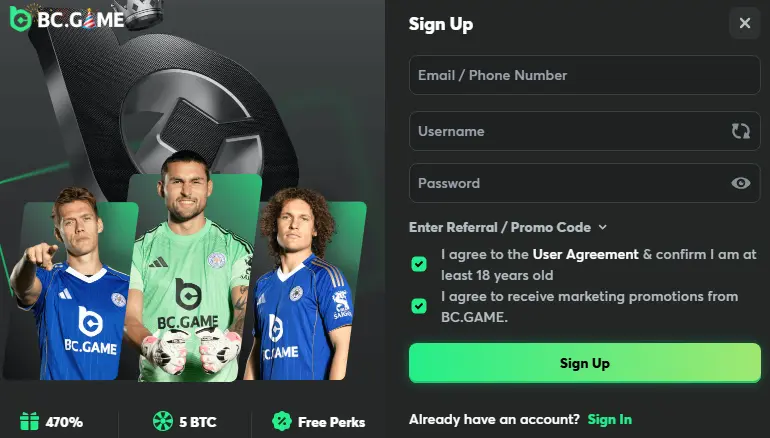Click the 5 BTC wheel icon
Image resolution: width=770 pixels, height=438 pixels.
[163, 421]
